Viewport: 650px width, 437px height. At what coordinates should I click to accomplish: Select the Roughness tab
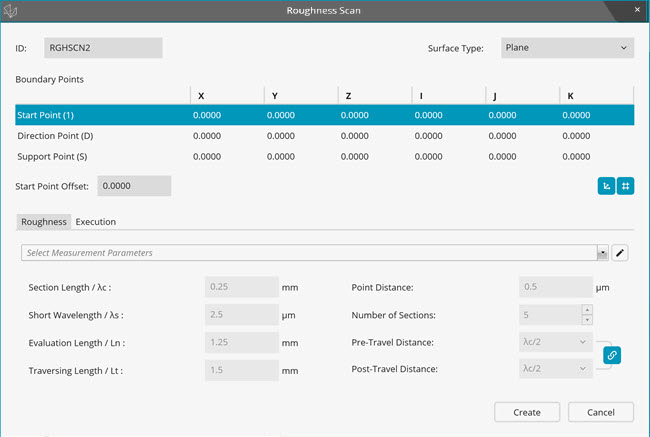(x=43, y=222)
